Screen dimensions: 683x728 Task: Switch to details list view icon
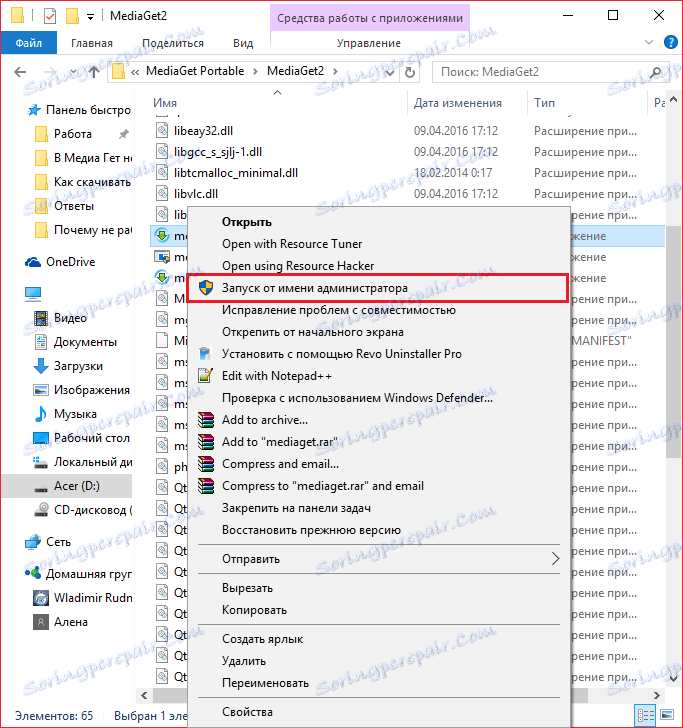click(x=646, y=714)
